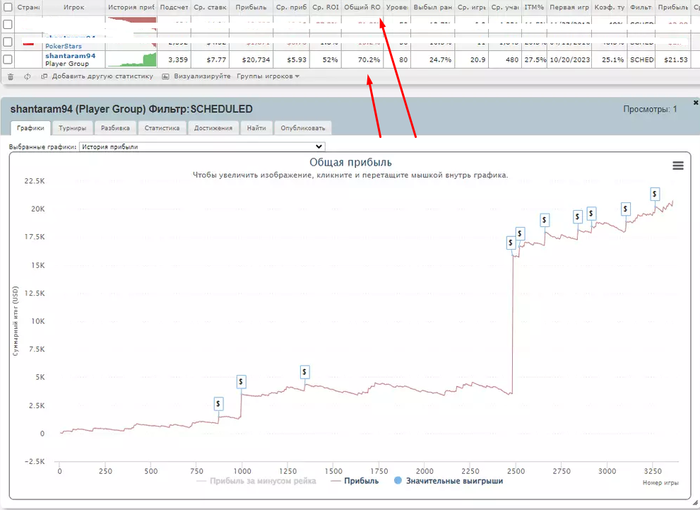The height and width of the screenshot is (510, 700).
Task: Sort by the 'Общий RO' column header
Action: (362, 7)
